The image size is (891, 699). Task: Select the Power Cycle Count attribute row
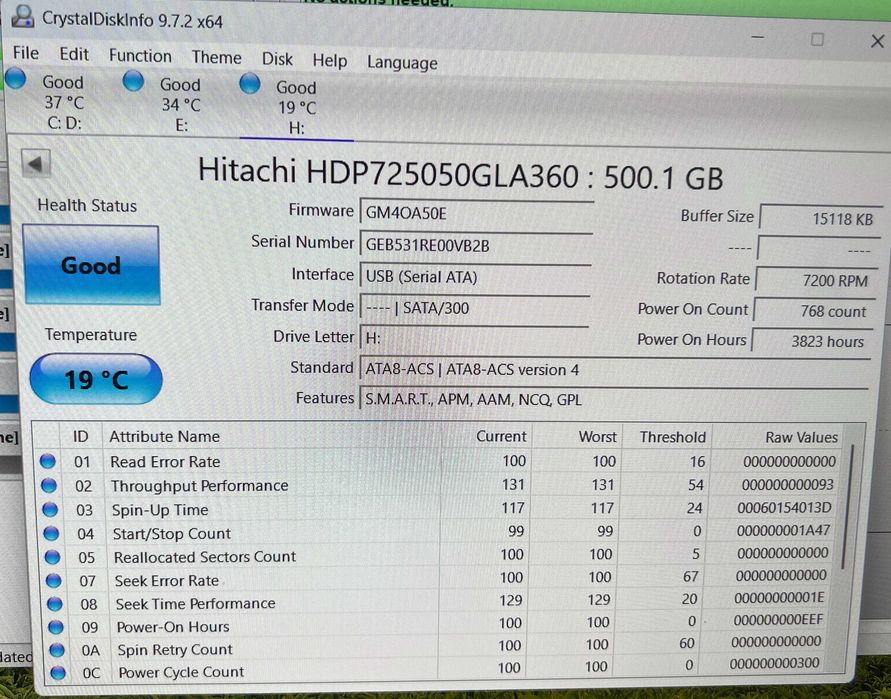[x=438, y=669]
